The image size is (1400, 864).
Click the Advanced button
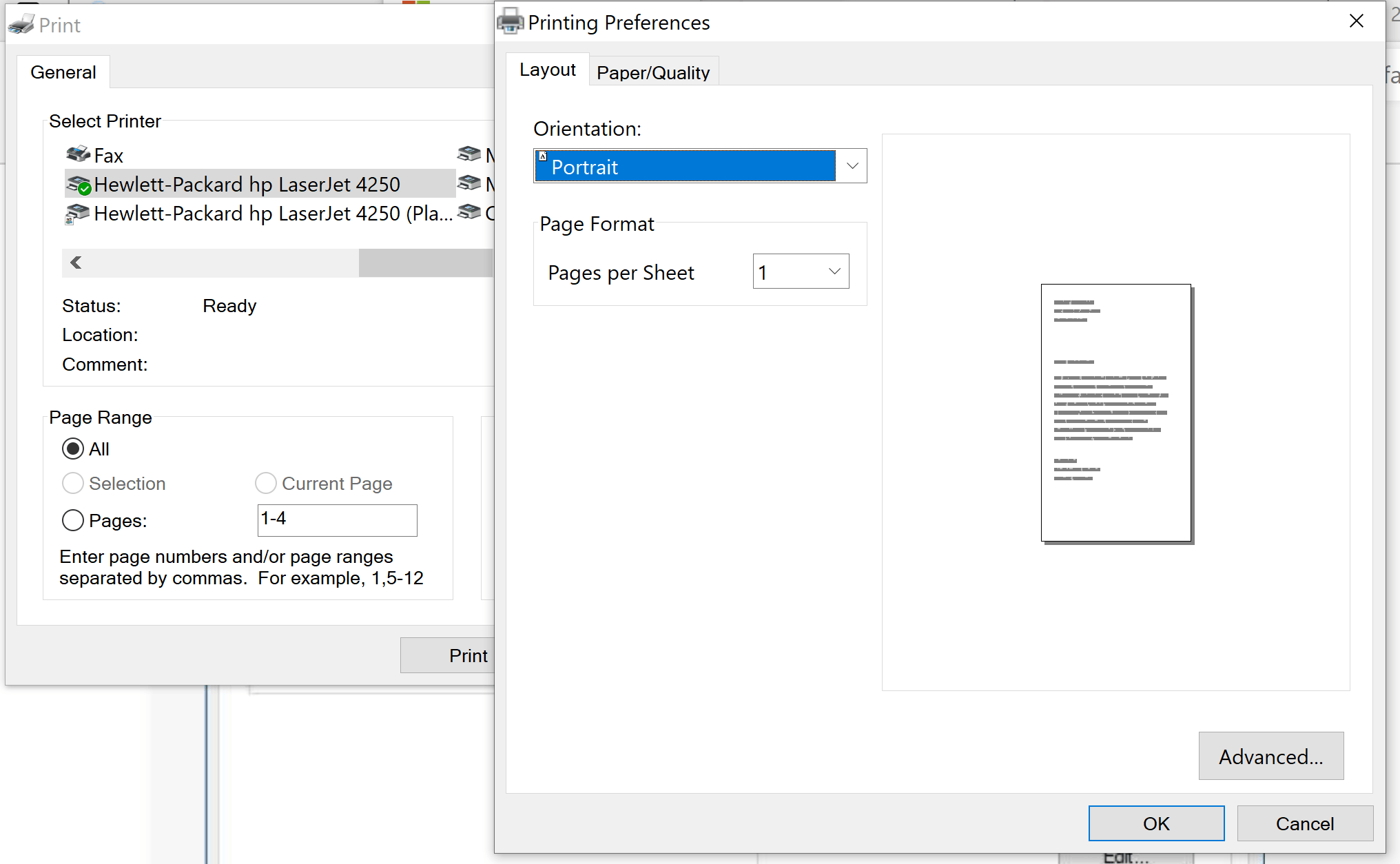(x=1270, y=756)
